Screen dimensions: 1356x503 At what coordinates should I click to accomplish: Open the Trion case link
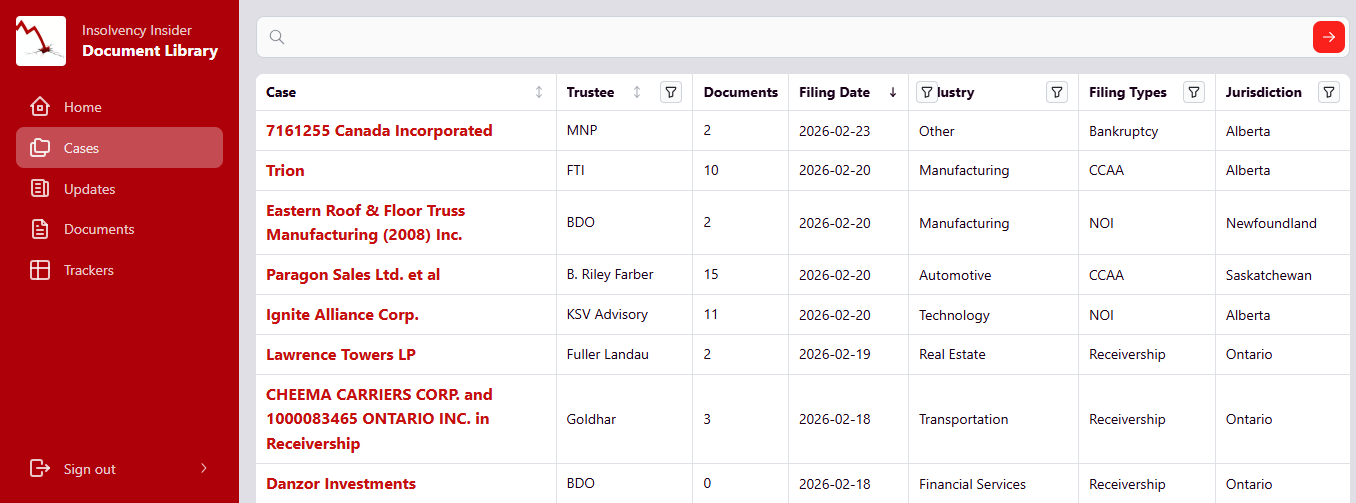point(285,171)
